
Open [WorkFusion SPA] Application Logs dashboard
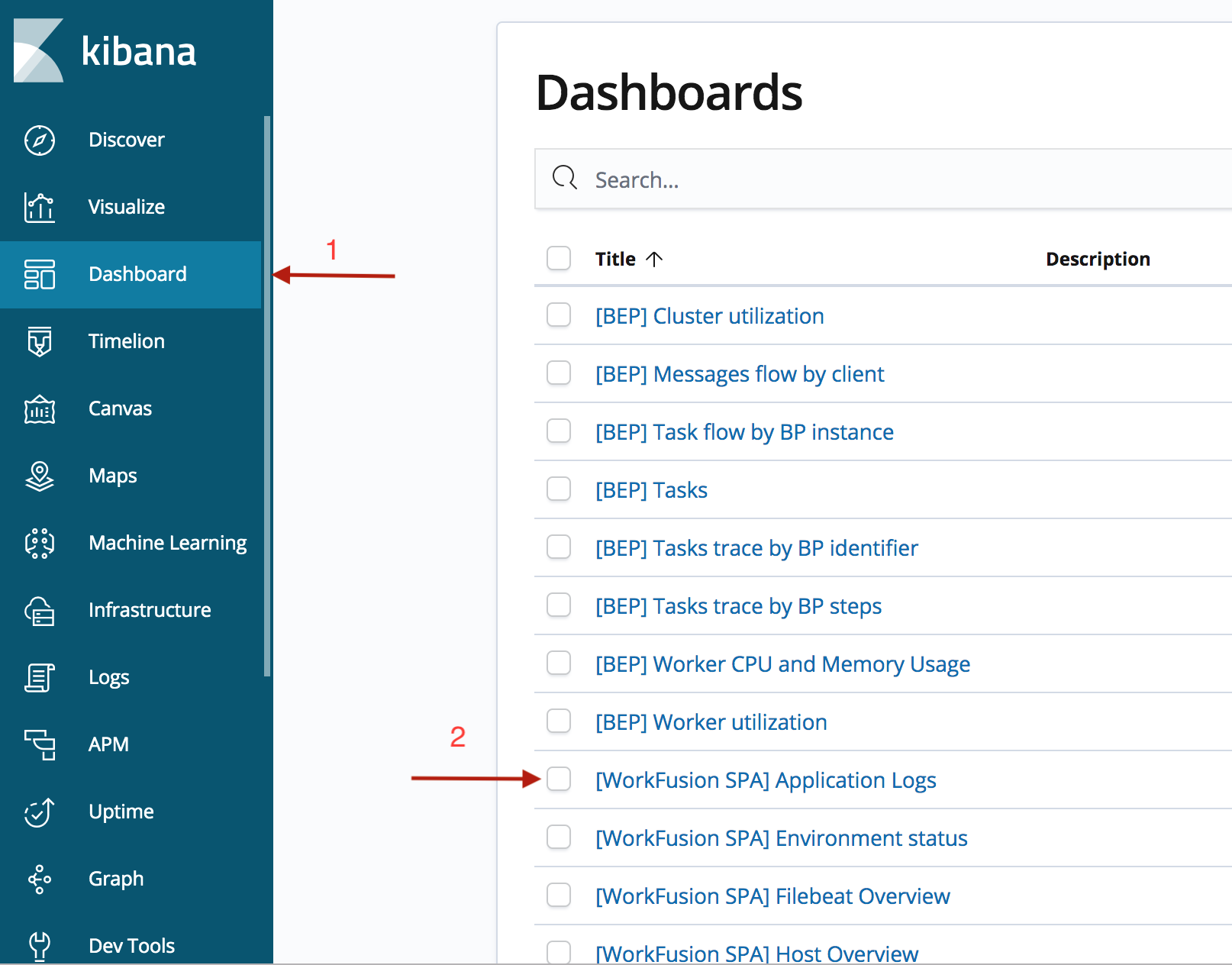[x=766, y=780]
